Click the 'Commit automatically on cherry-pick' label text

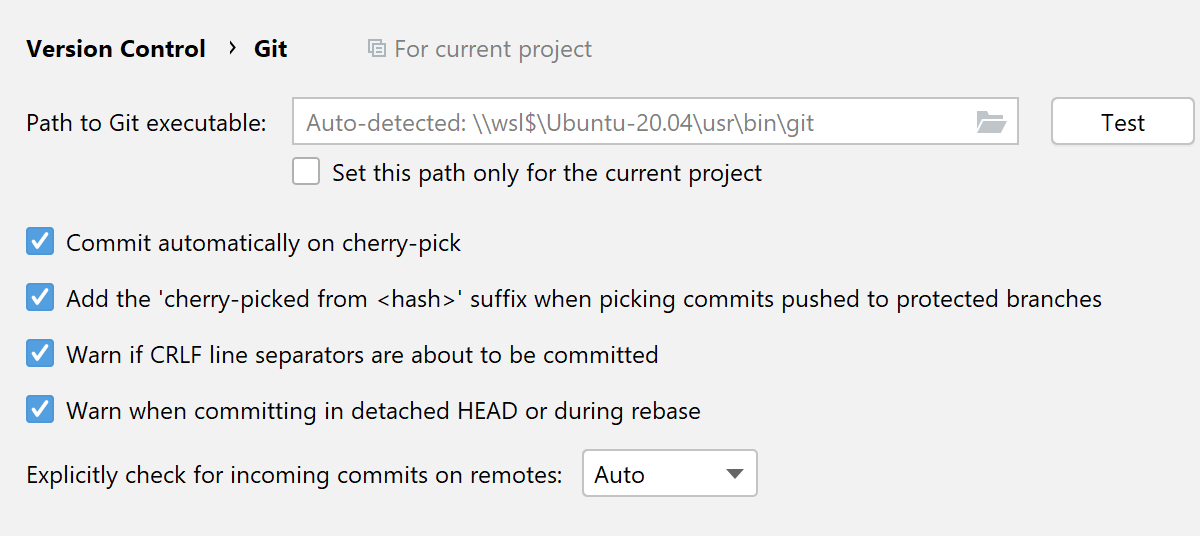[263, 242]
